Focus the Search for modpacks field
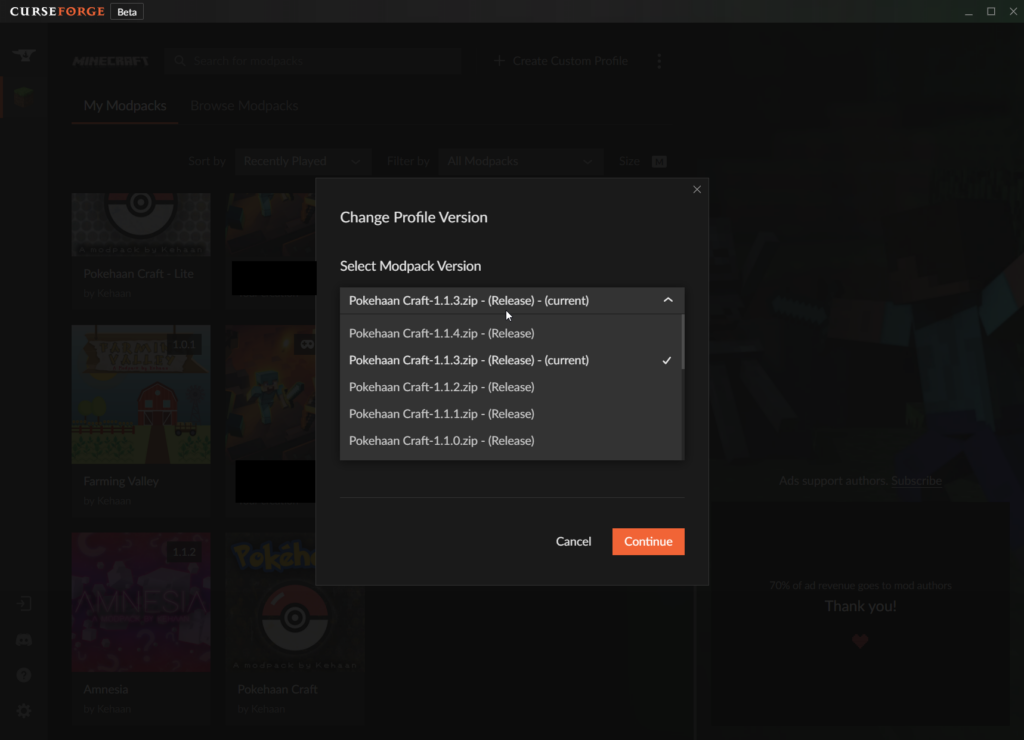The height and width of the screenshot is (740, 1024). [313, 61]
